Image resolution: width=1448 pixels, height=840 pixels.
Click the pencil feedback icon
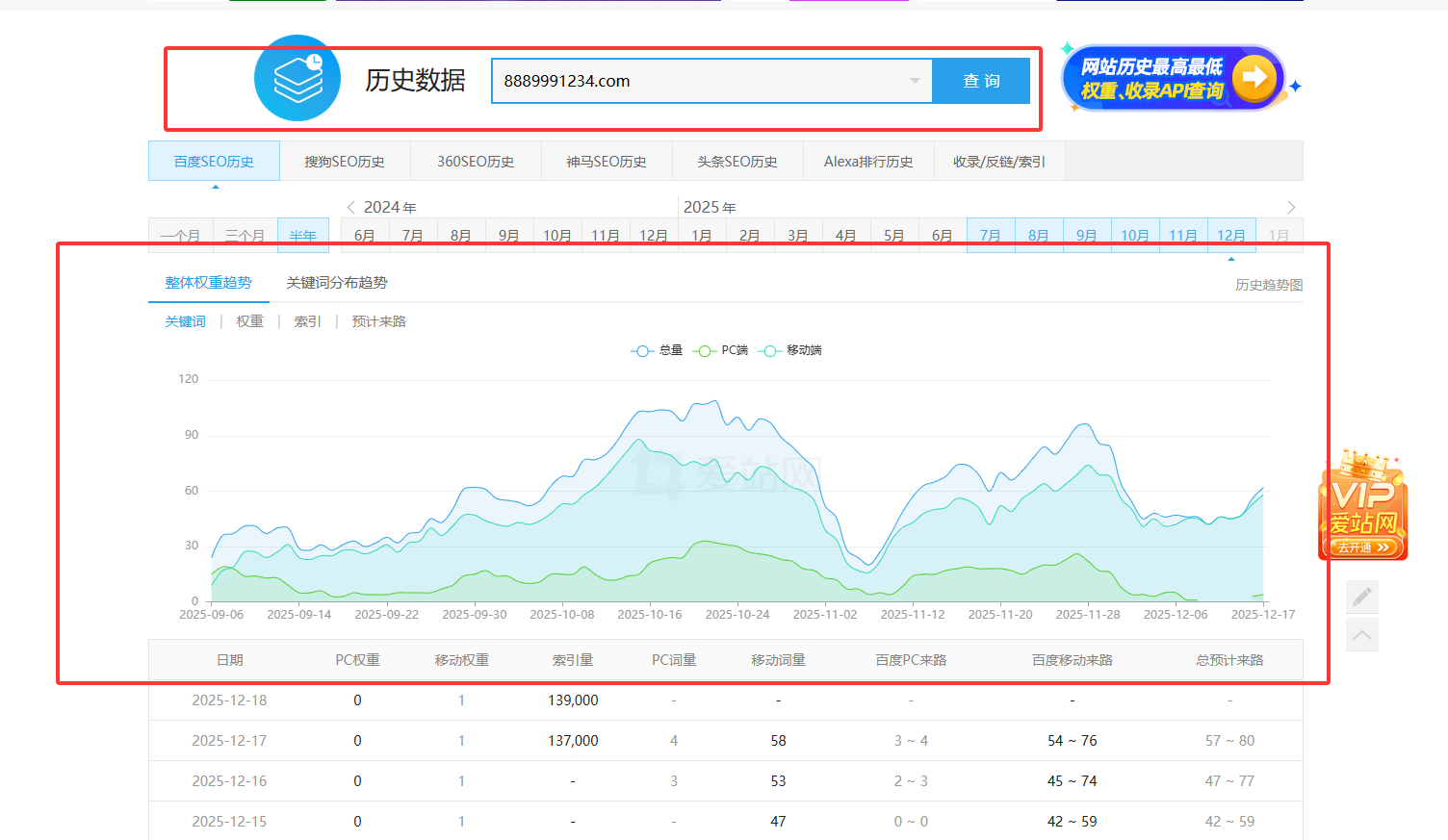1362,598
